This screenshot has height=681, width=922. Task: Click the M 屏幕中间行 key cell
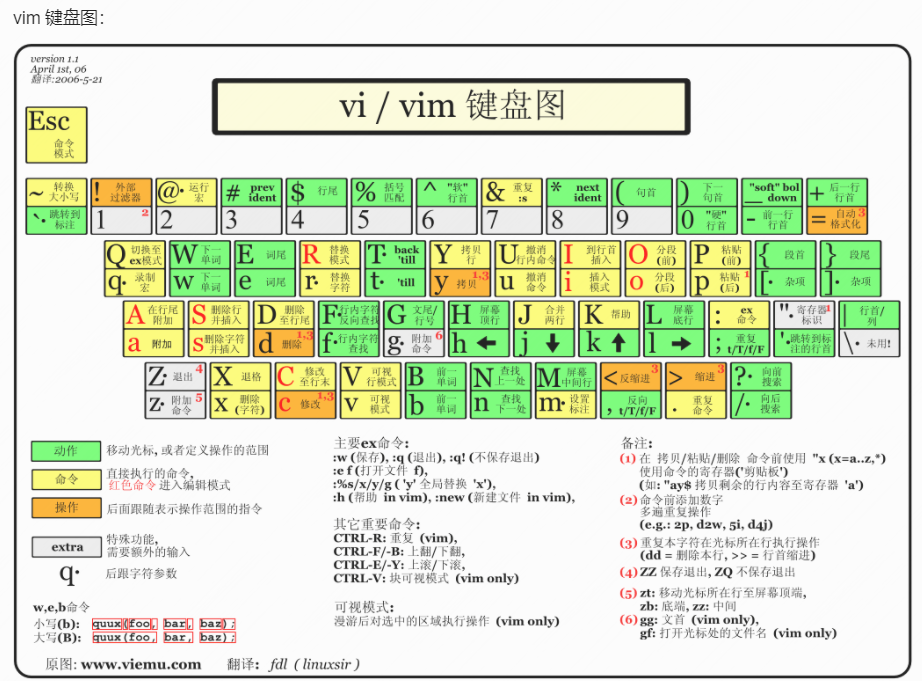pos(566,376)
